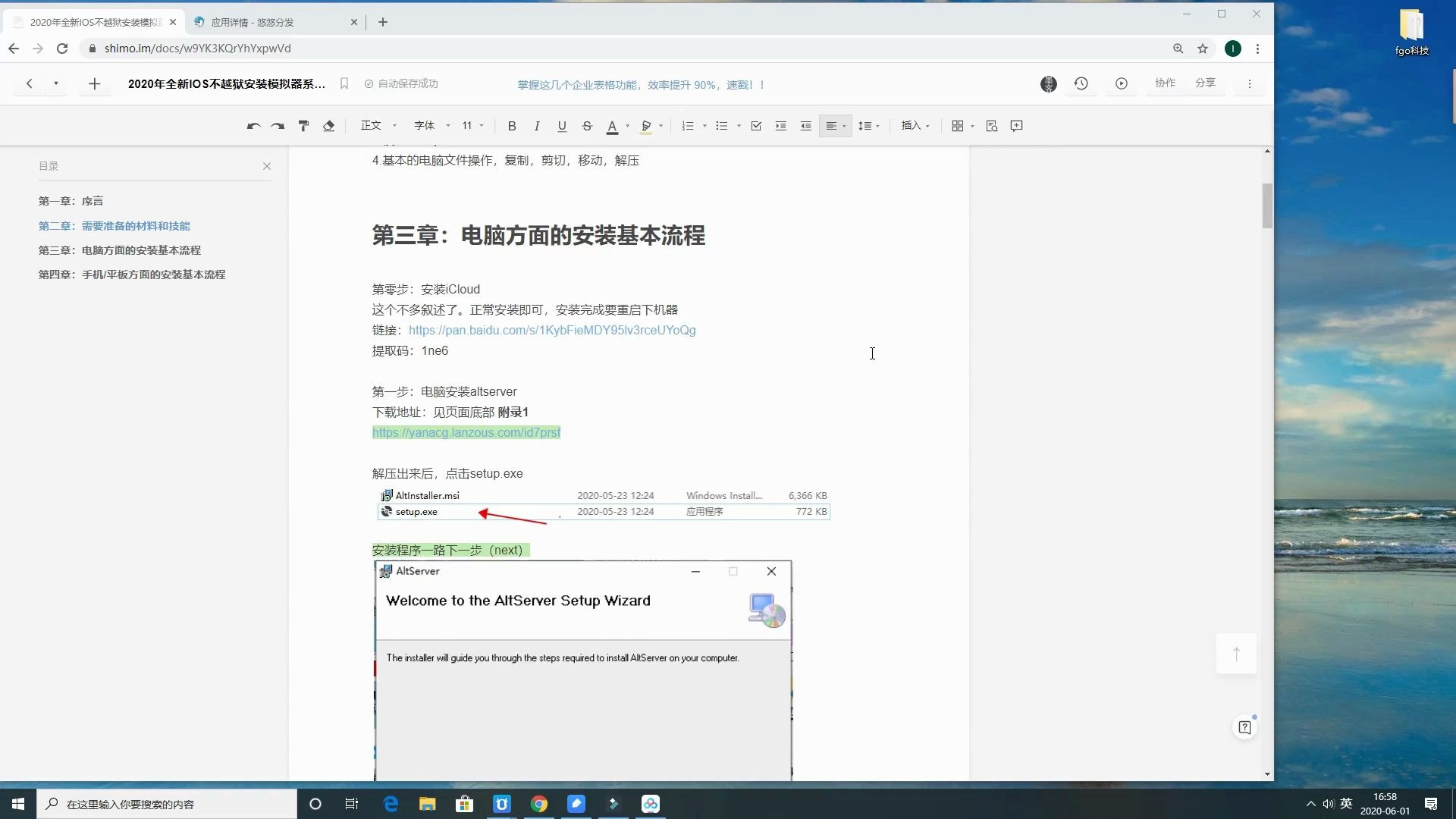The image size is (1456, 819).
Task: Jump to 第一章：序言 in outline
Action: 71,201
